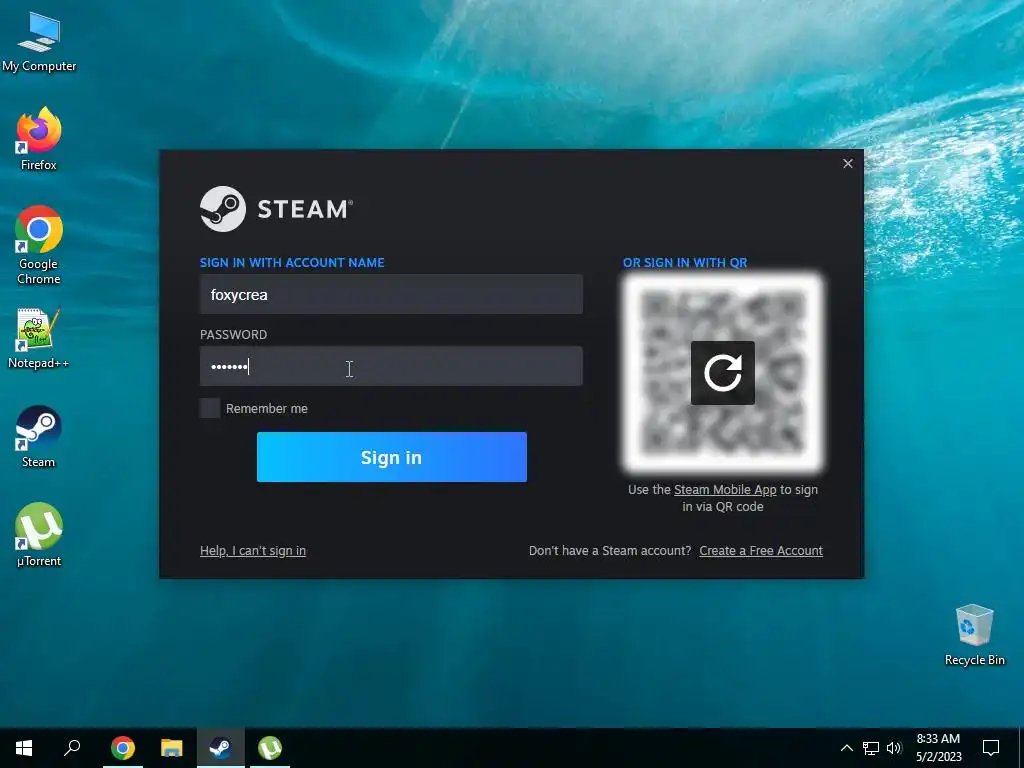Refresh the Steam QR code
This screenshot has width=1024, height=768.
[722, 373]
